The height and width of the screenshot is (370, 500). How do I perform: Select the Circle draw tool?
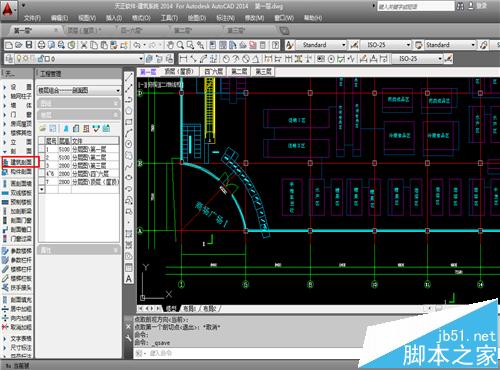tap(129, 144)
